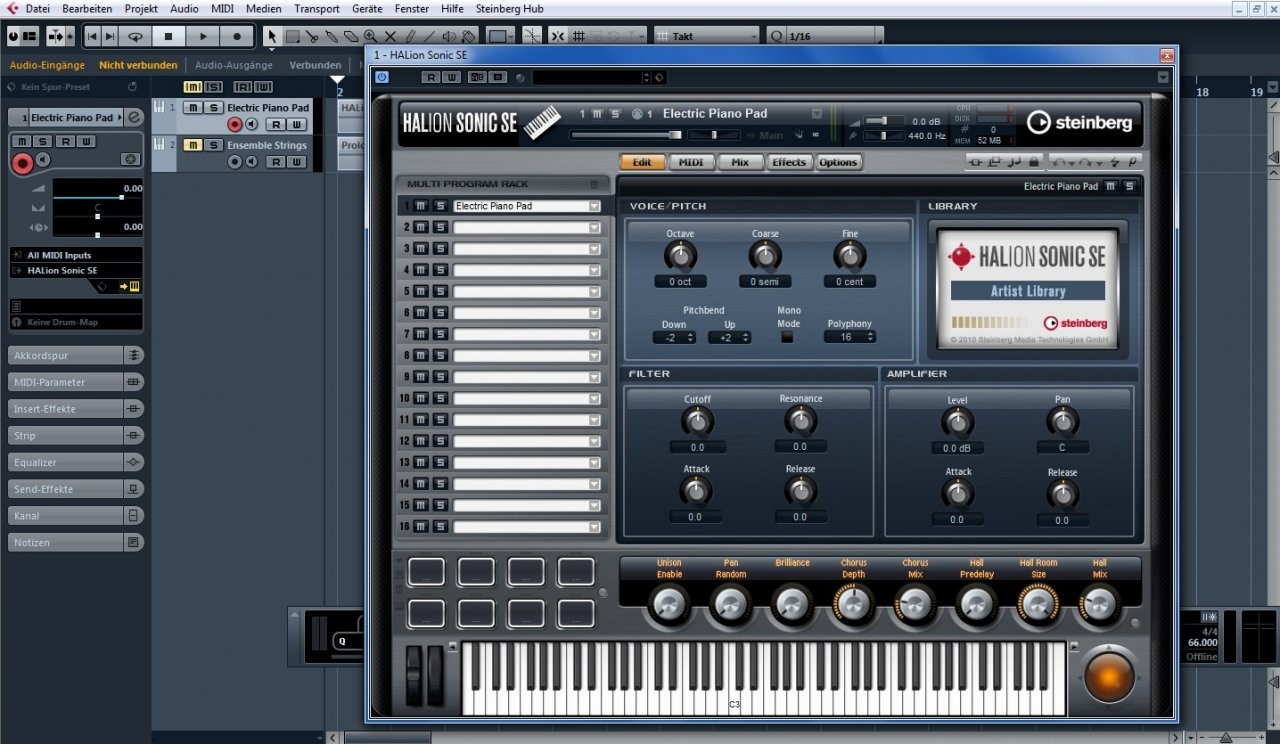Screen dimensions: 1280x744
Task: Open the 1/16 quantize preset dropdown
Action: click(x=825, y=36)
